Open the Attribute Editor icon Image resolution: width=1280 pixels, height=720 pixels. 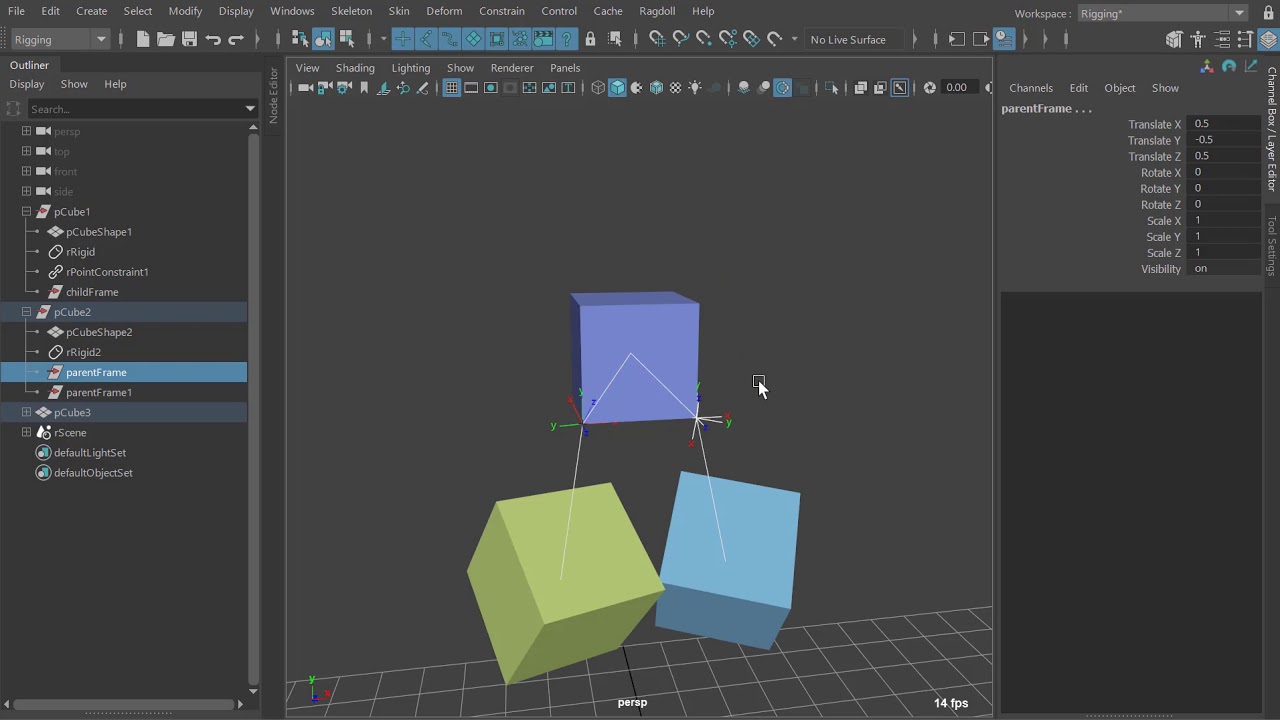(1222, 39)
